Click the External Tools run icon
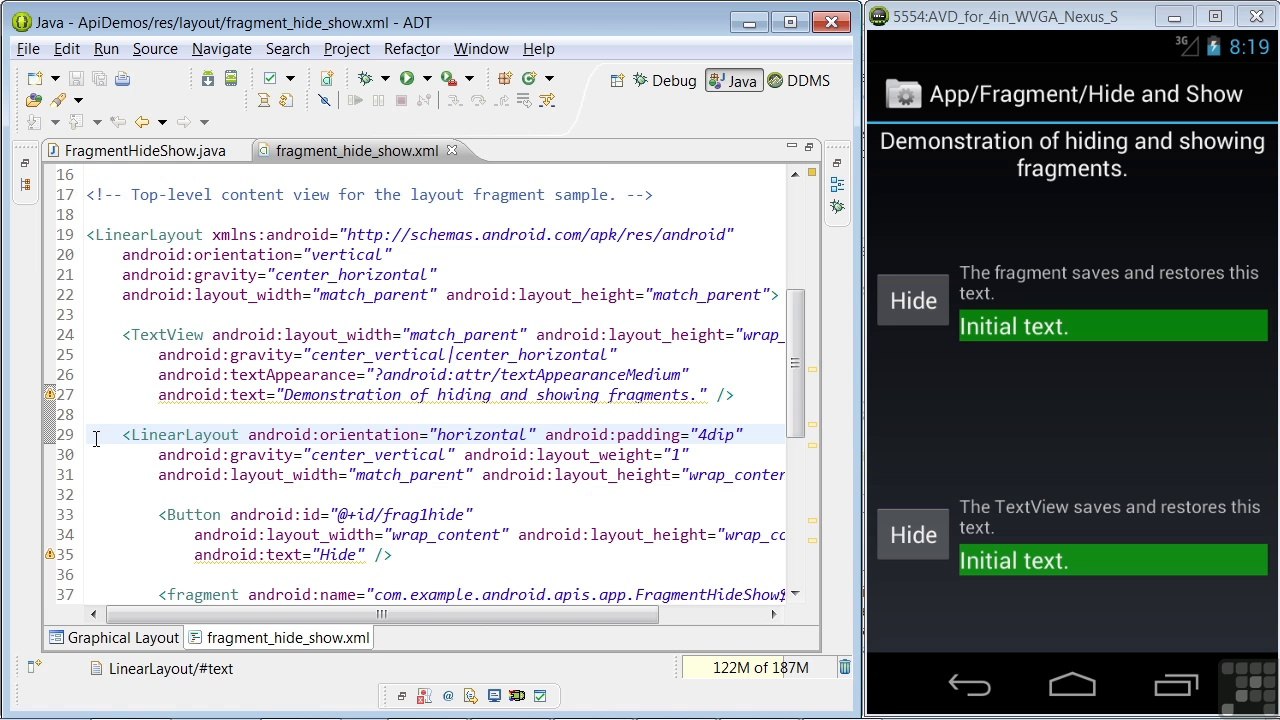This screenshot has width=1280, height=720. (x=449, y=78)
